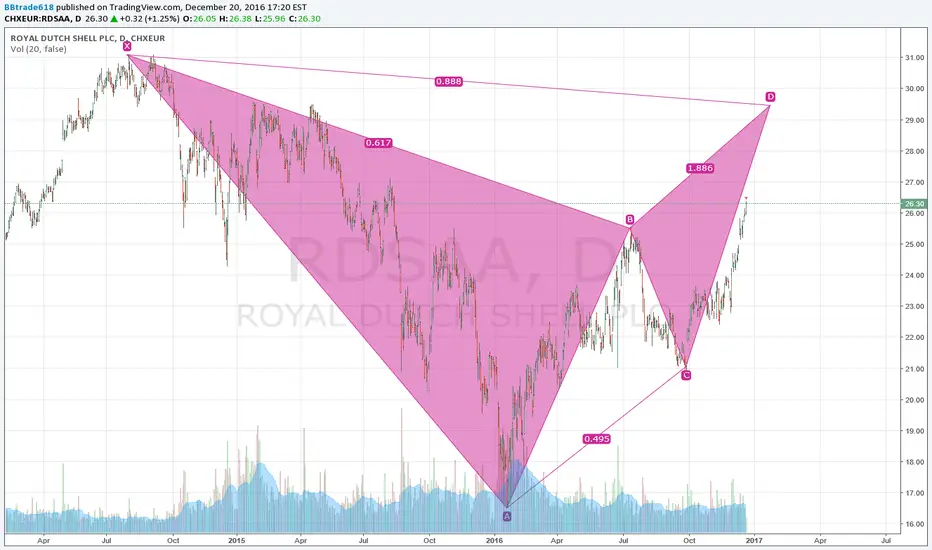Image resolution: width=932 pixels, height=550 pixels.
Task: Click the +0.32 (+1.25%) change value
Action: pyautogui.click(x=149, y=18)
